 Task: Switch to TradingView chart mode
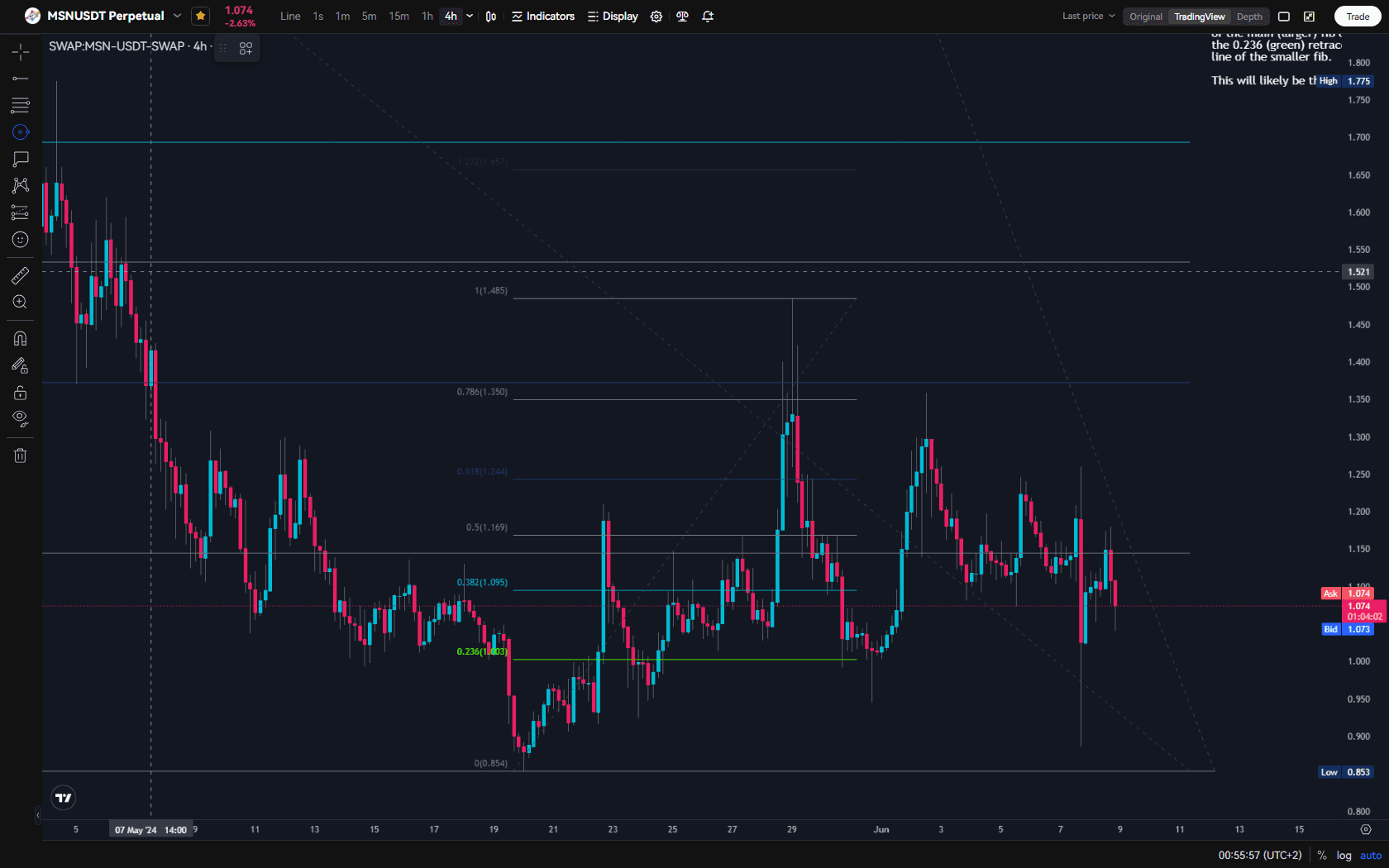coord(1199,17)
